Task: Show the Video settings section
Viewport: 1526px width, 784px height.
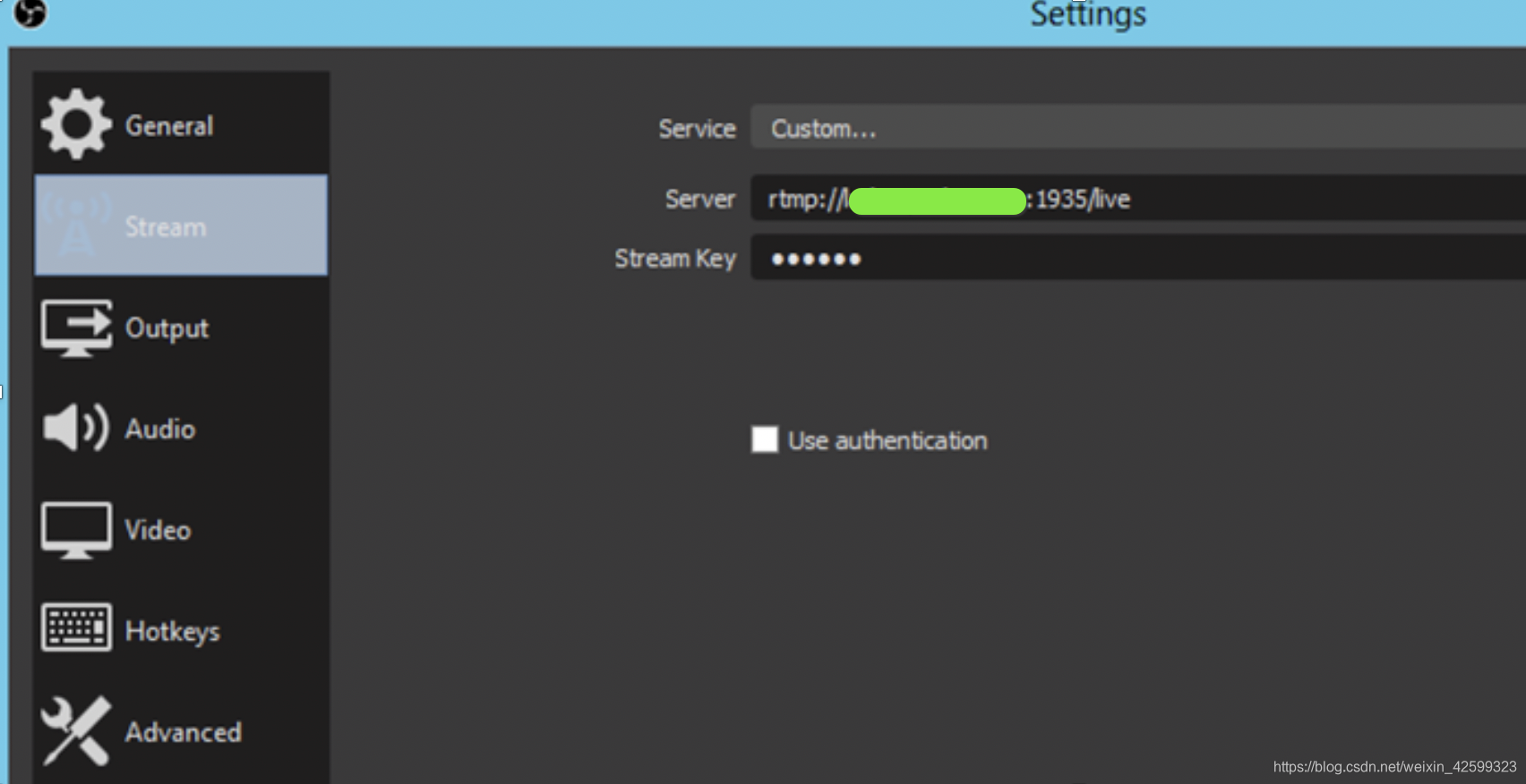Action: point(181,530)
